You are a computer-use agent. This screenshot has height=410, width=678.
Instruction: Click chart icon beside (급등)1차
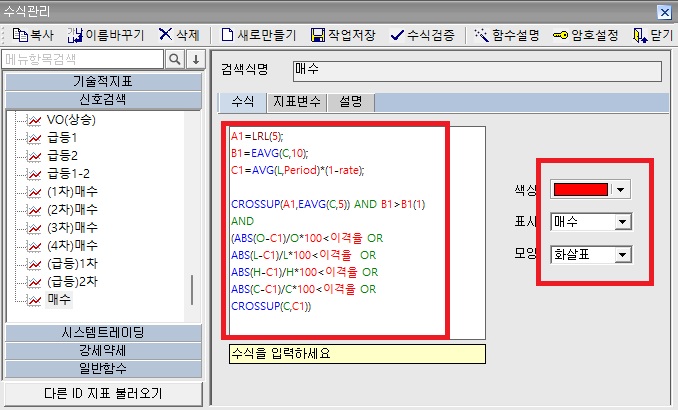(x=34, y=264)
